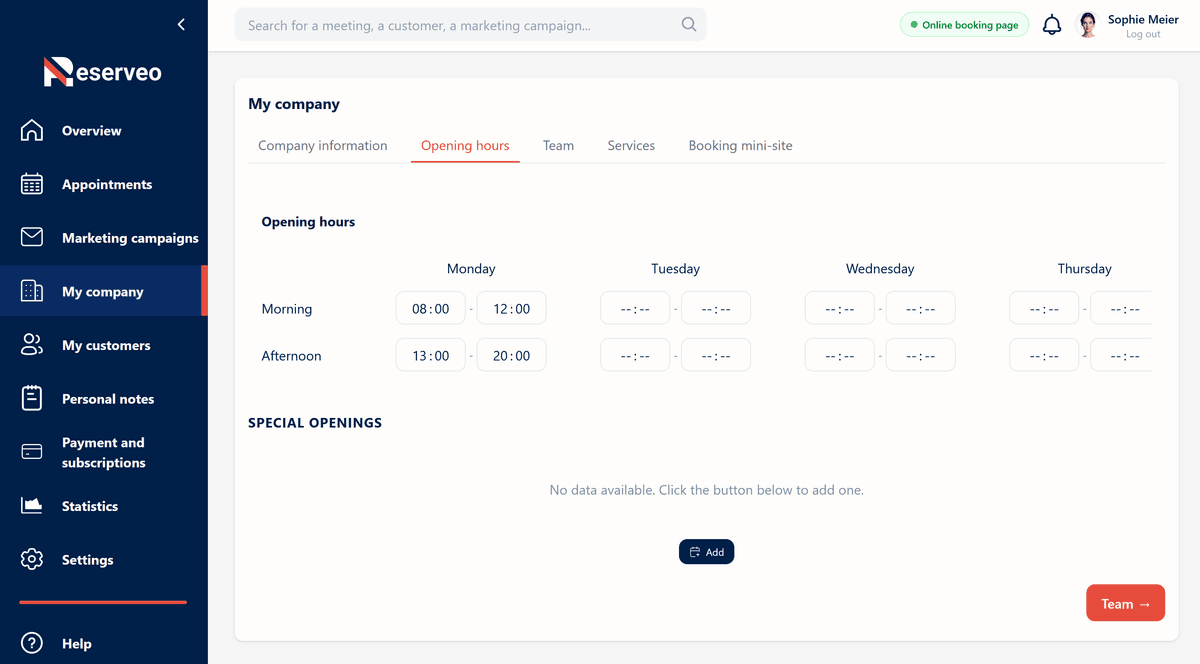The height and width of the screenshot is (664, 1200).
Task: Click the Settings gear icon
Action: tap(32, 559)
